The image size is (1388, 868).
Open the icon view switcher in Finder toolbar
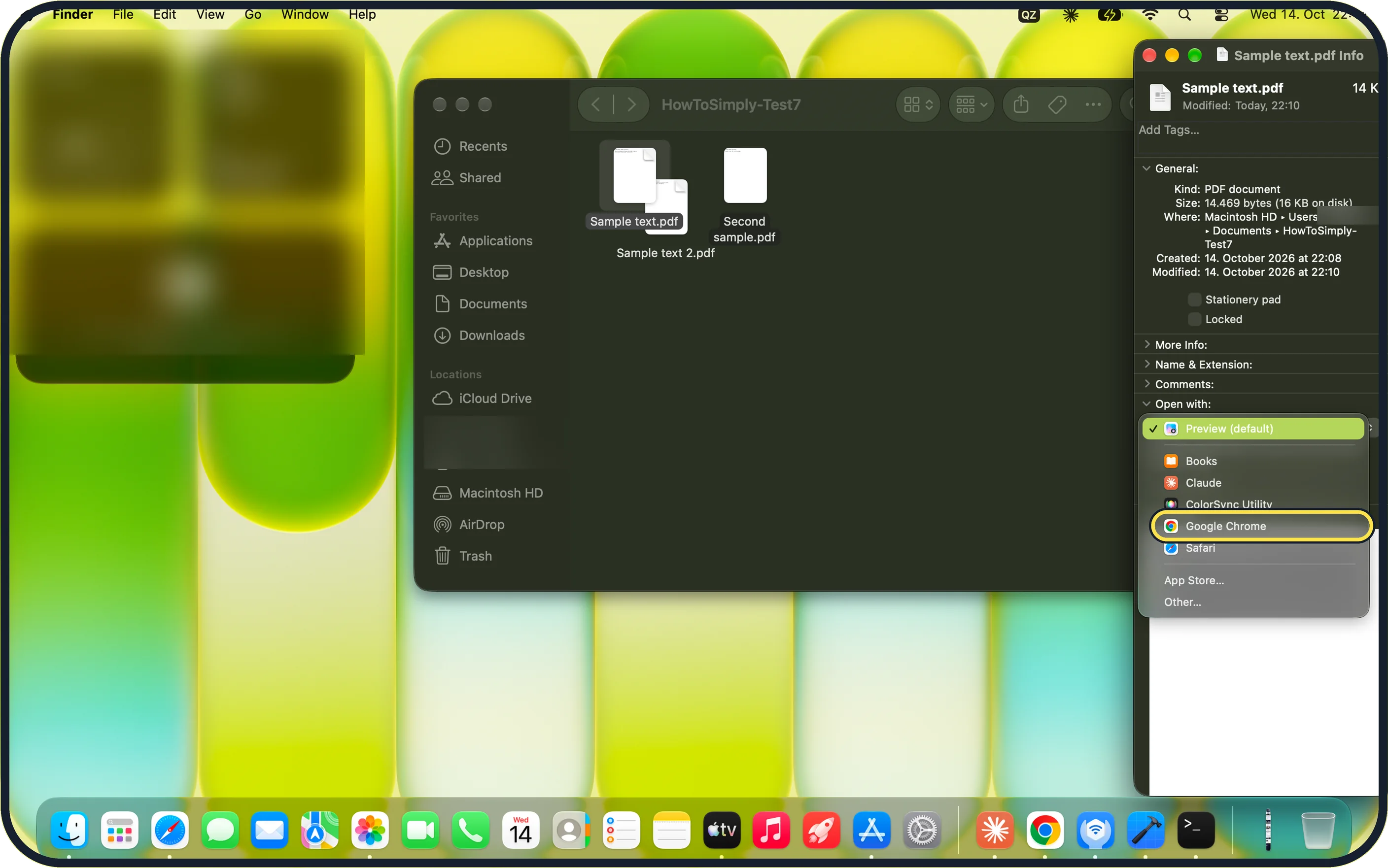point(918,104)
